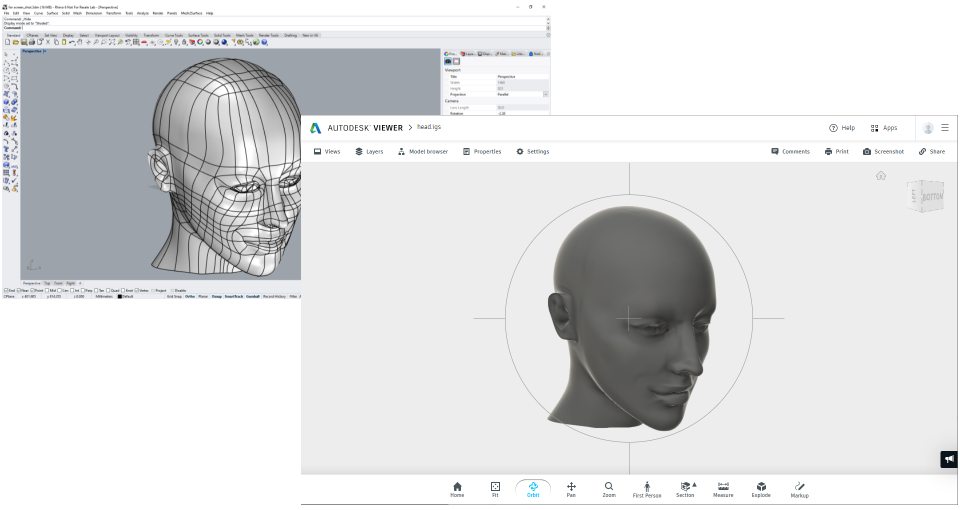Click the Home view house icon
960x510 pixels.
(457, 488)
